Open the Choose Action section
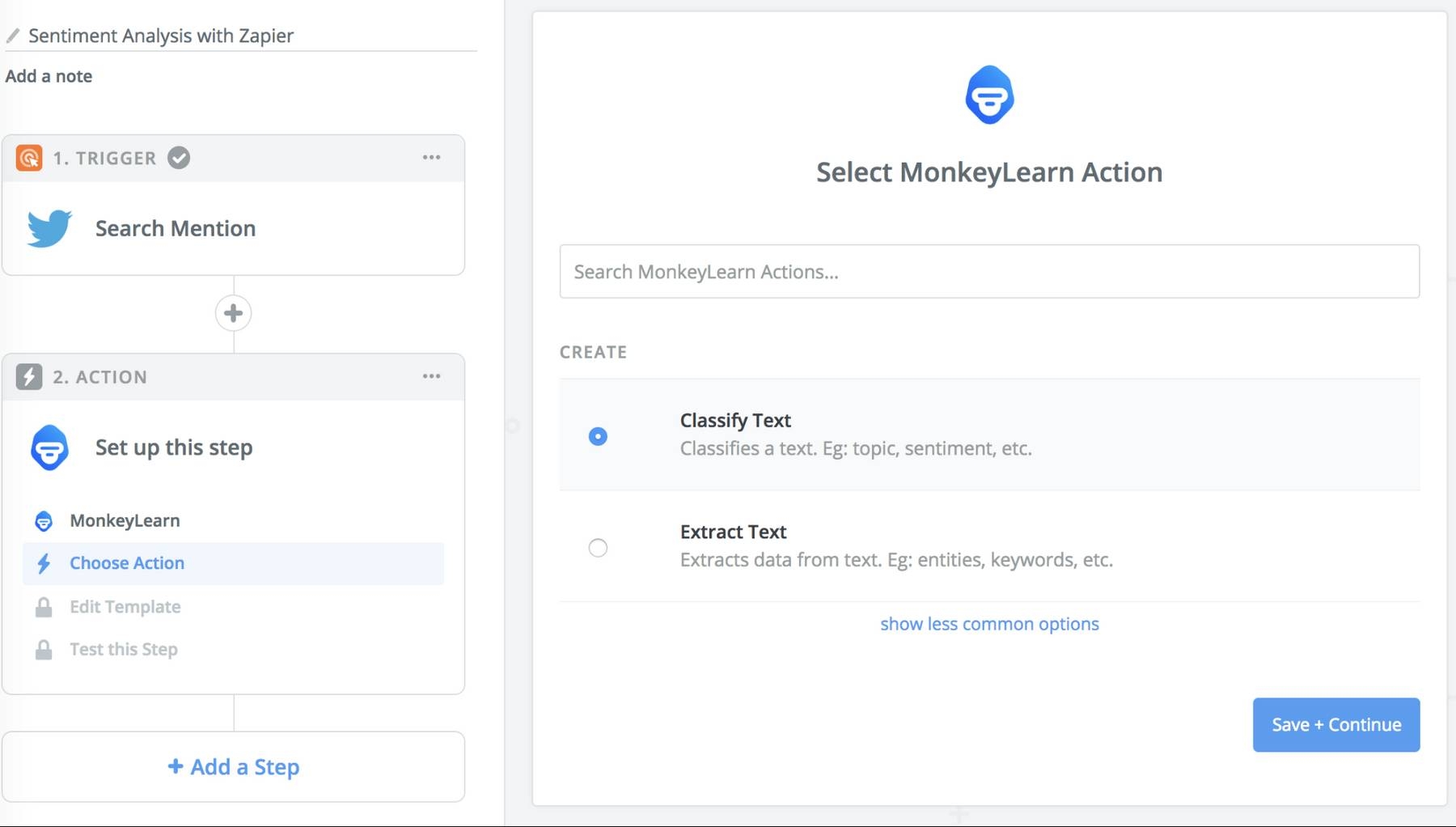Screen dimensions: 1456x827 pyautogui.click(x=127, y=563)
